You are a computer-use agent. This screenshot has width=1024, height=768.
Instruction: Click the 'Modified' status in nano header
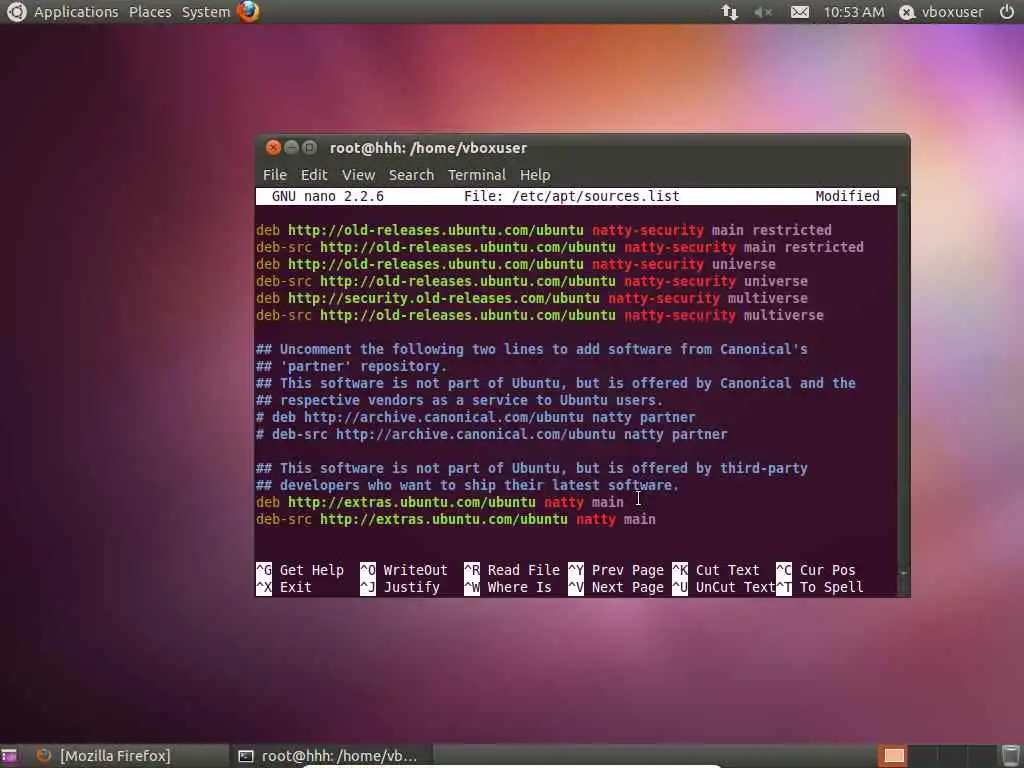847,196
